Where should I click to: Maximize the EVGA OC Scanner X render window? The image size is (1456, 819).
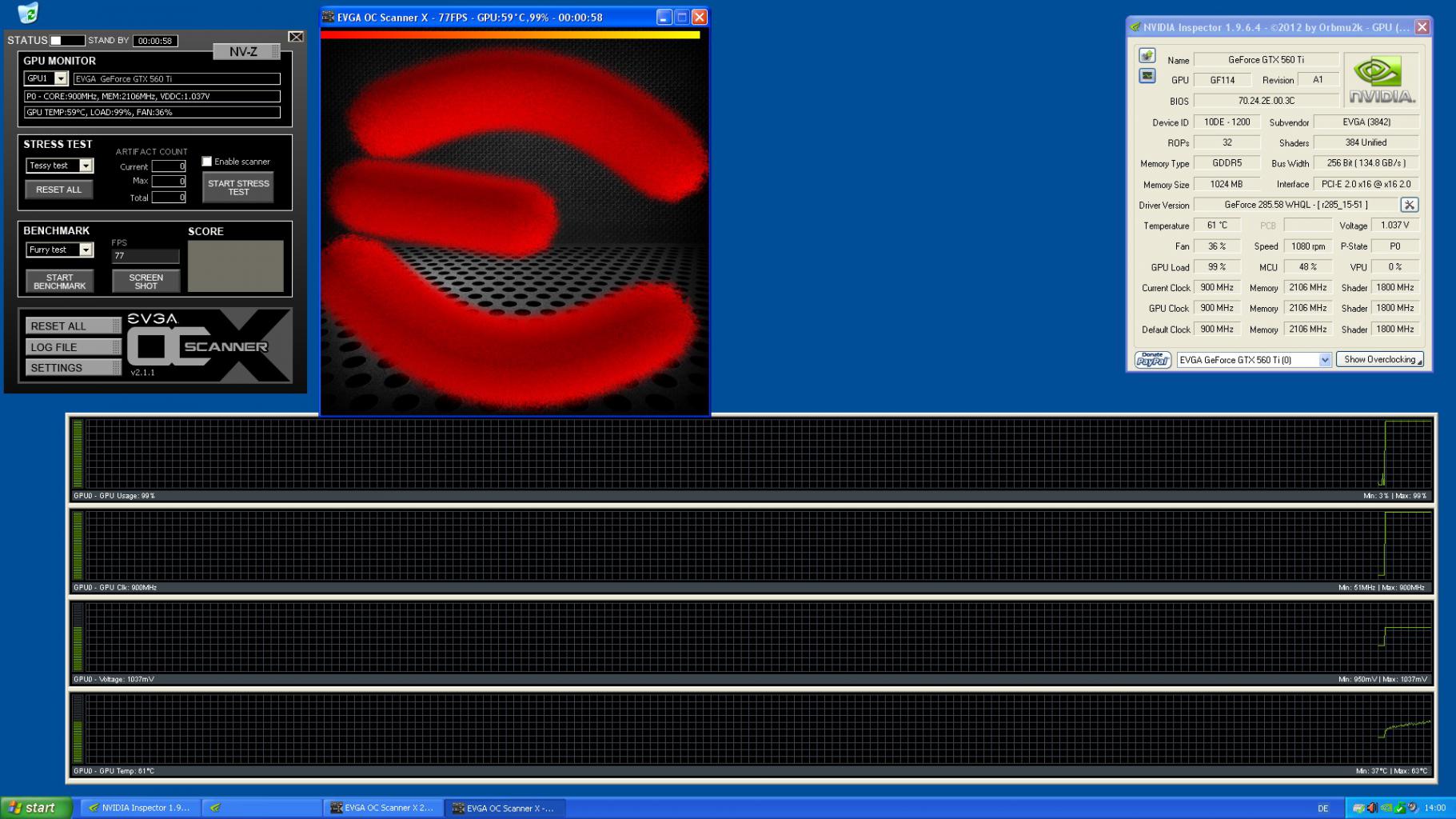click(x=681, y=17)
